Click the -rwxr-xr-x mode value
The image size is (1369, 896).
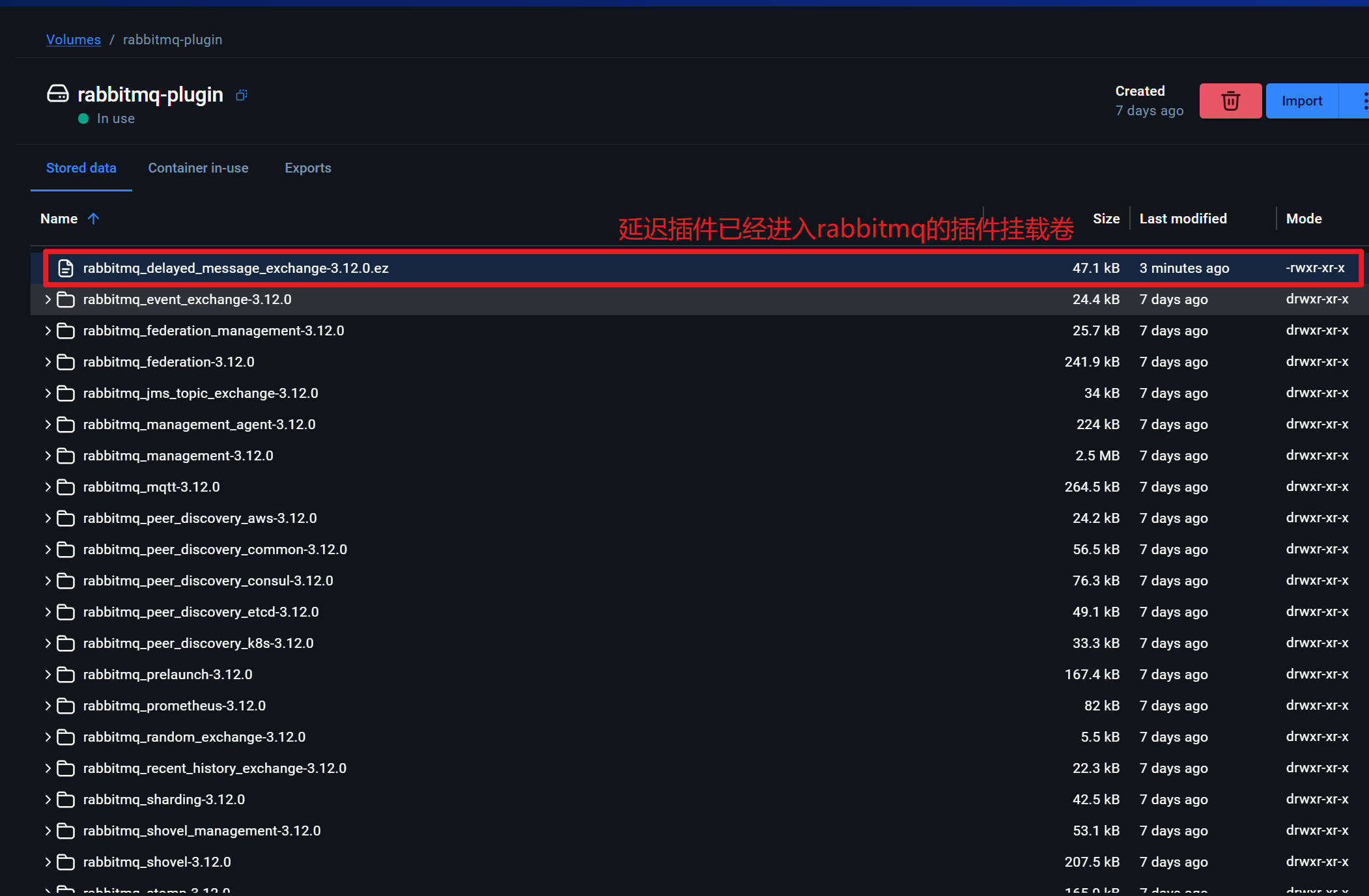point(1315,268)
